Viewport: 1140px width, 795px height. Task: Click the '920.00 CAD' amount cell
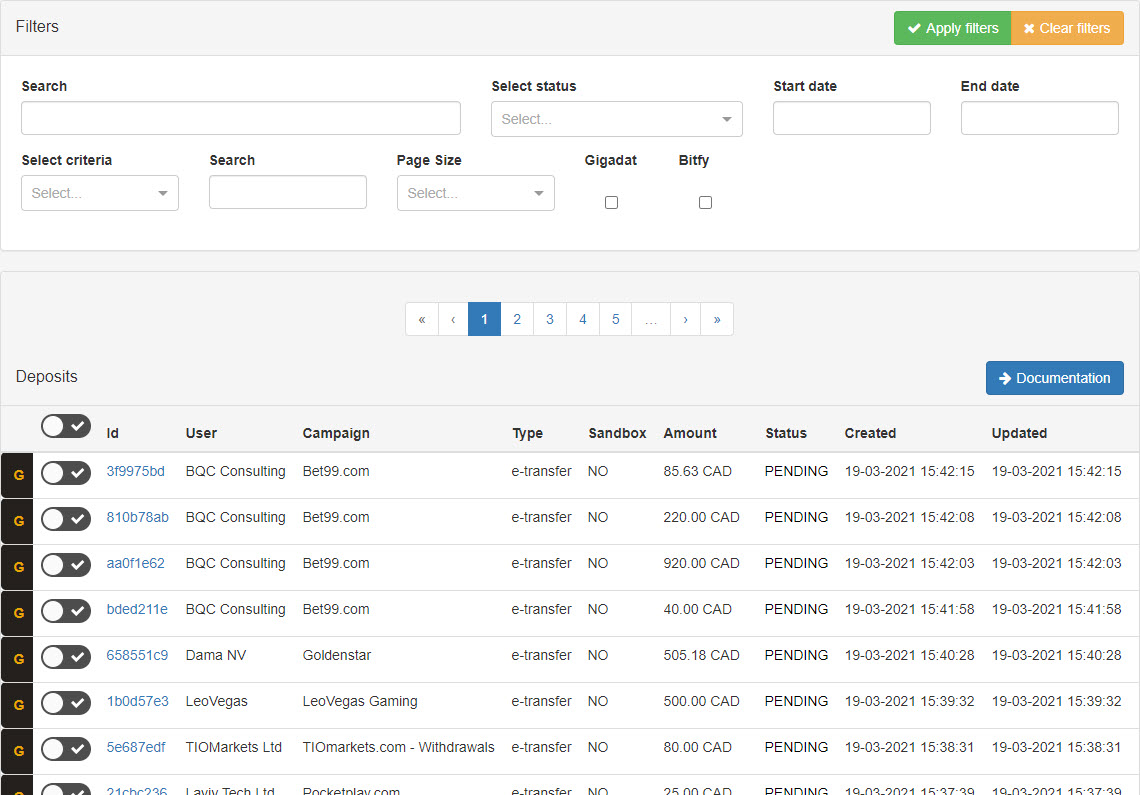point(701,563)
